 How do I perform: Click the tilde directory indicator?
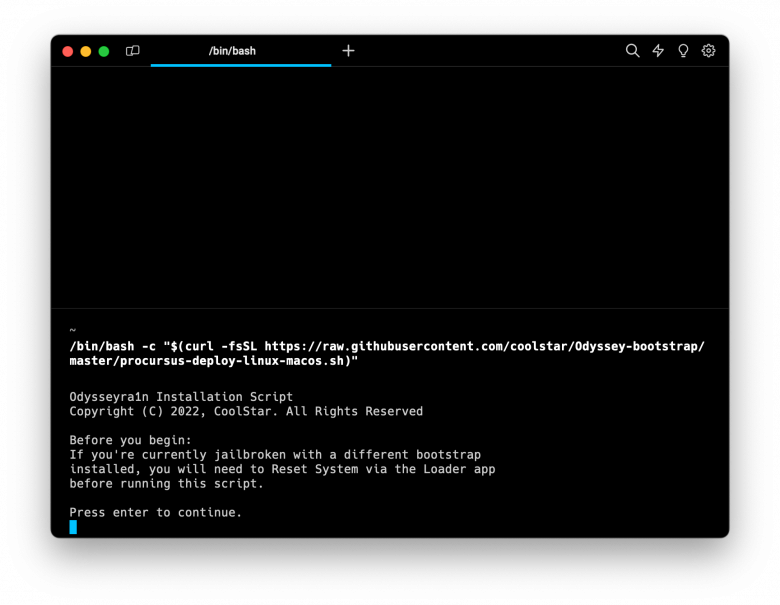[x=73, y=330]
